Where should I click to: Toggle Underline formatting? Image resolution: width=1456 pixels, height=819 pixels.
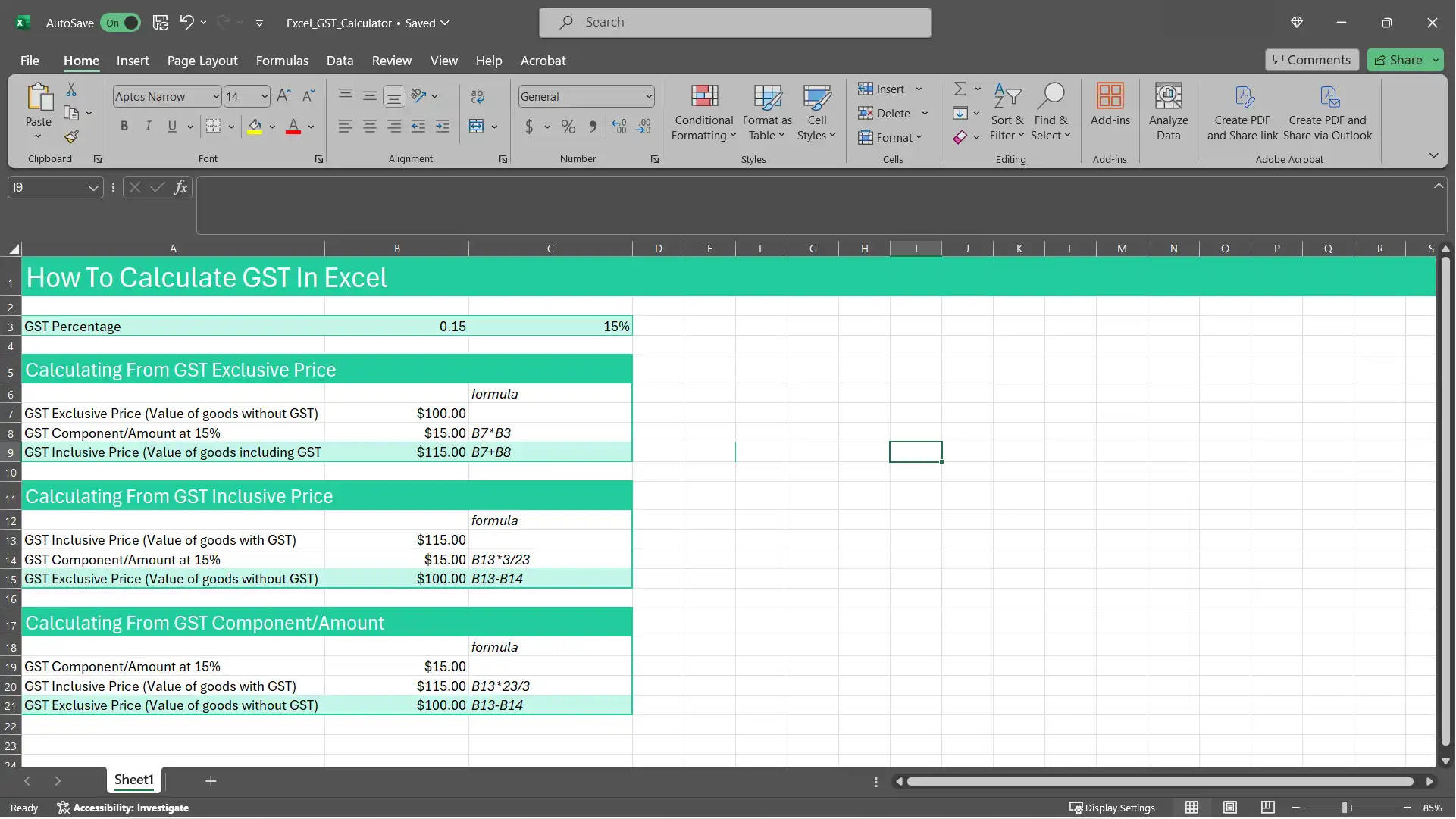point(172,127)
